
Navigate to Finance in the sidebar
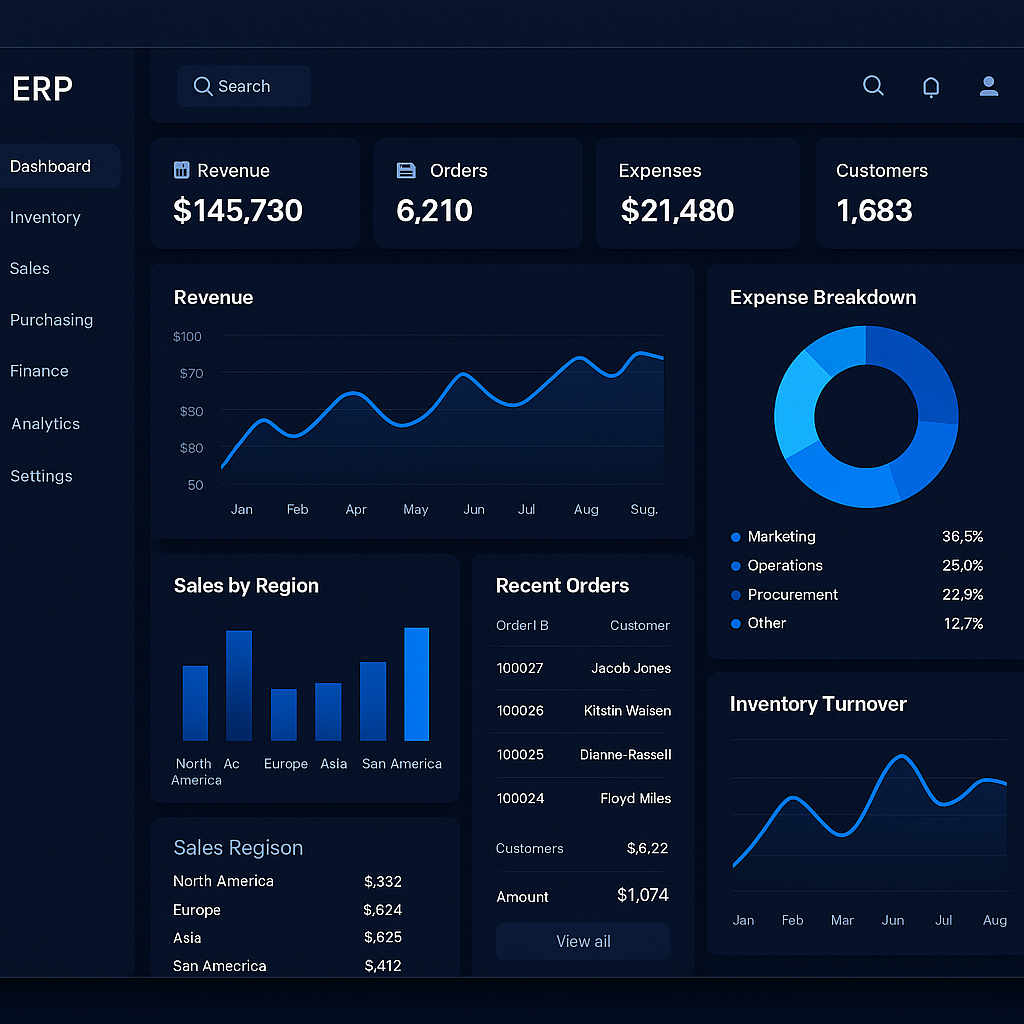(39, 371)
